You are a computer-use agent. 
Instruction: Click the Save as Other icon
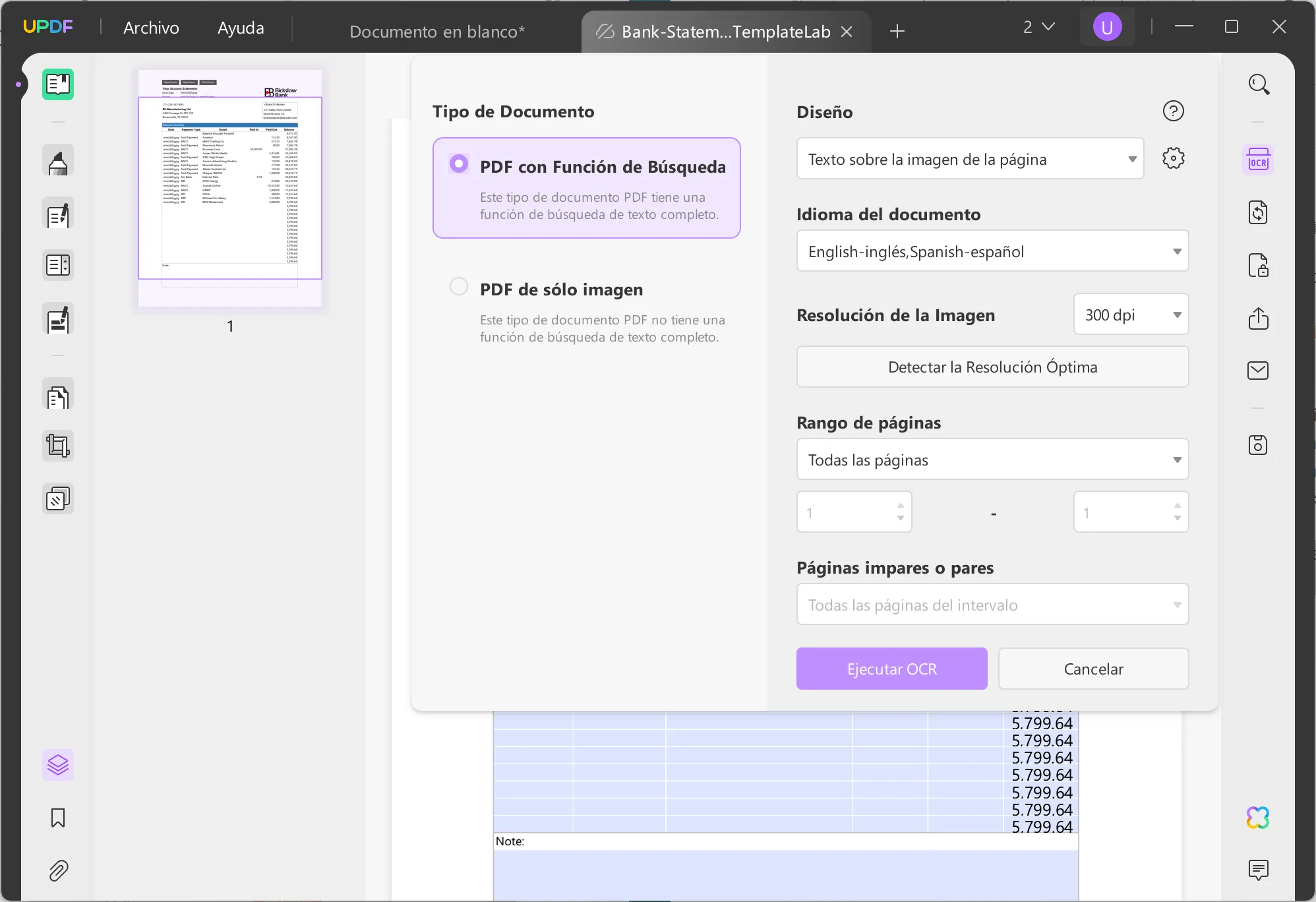pyautogui.click(x=1258, y=445)
